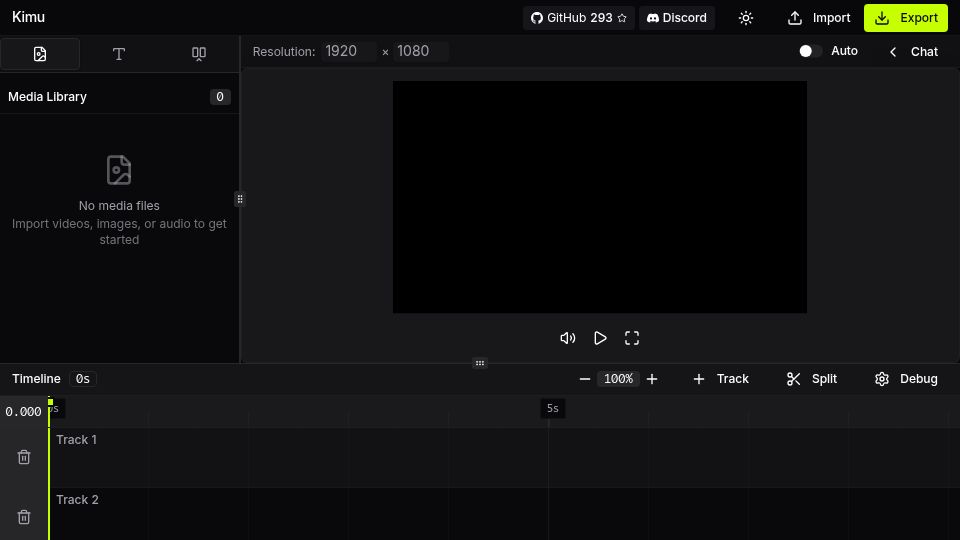Open the Debug settings
Viewport: 960px width, 540px height.
[906, 379]
